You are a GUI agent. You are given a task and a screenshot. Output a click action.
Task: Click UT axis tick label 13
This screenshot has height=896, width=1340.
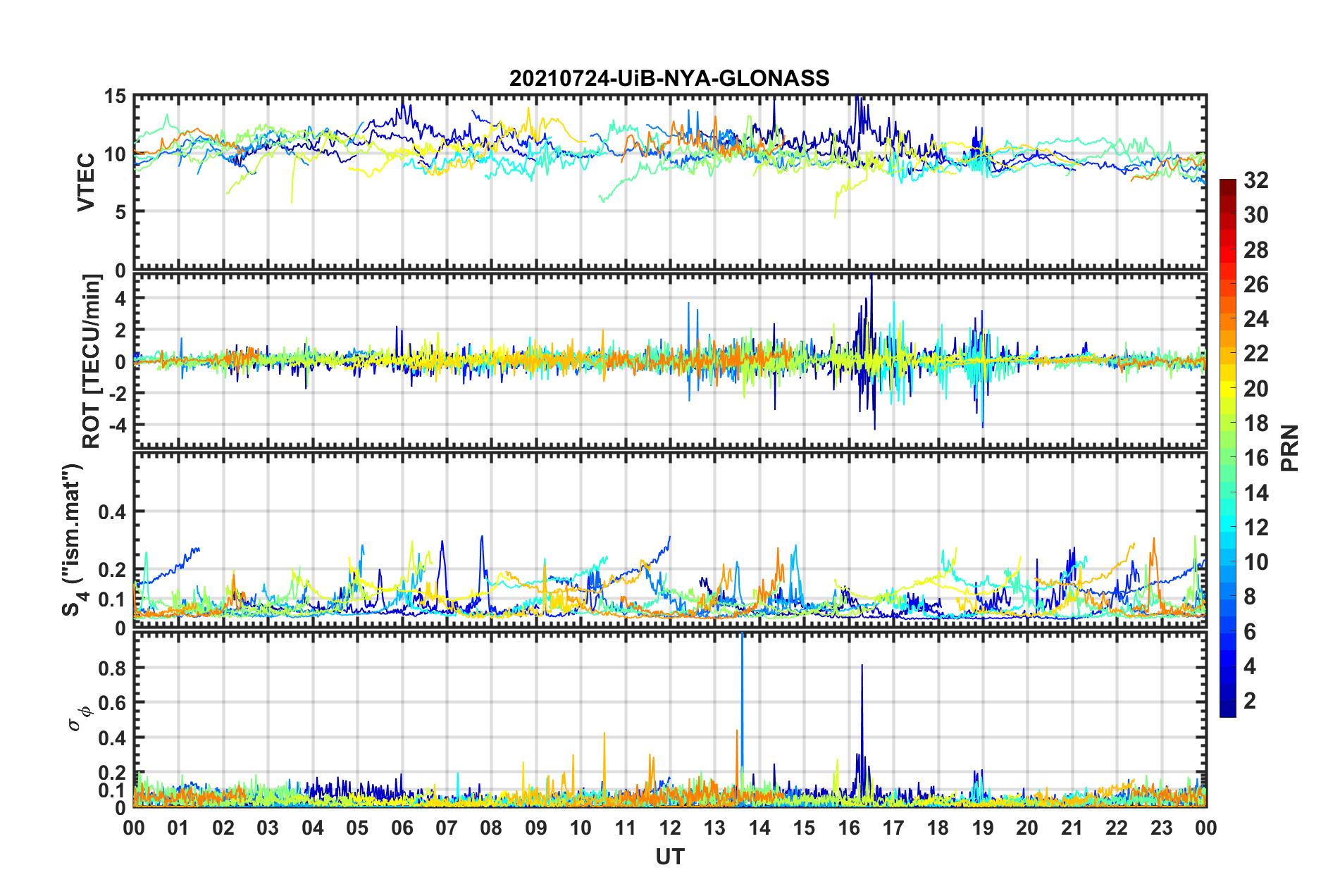click(x=714, y=828)
